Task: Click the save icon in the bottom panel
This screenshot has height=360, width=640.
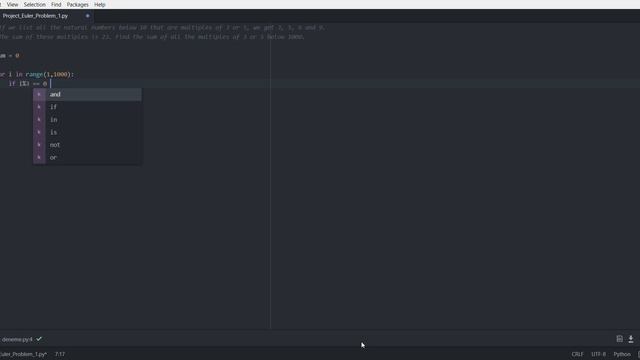Action: (x=620, y=339)
